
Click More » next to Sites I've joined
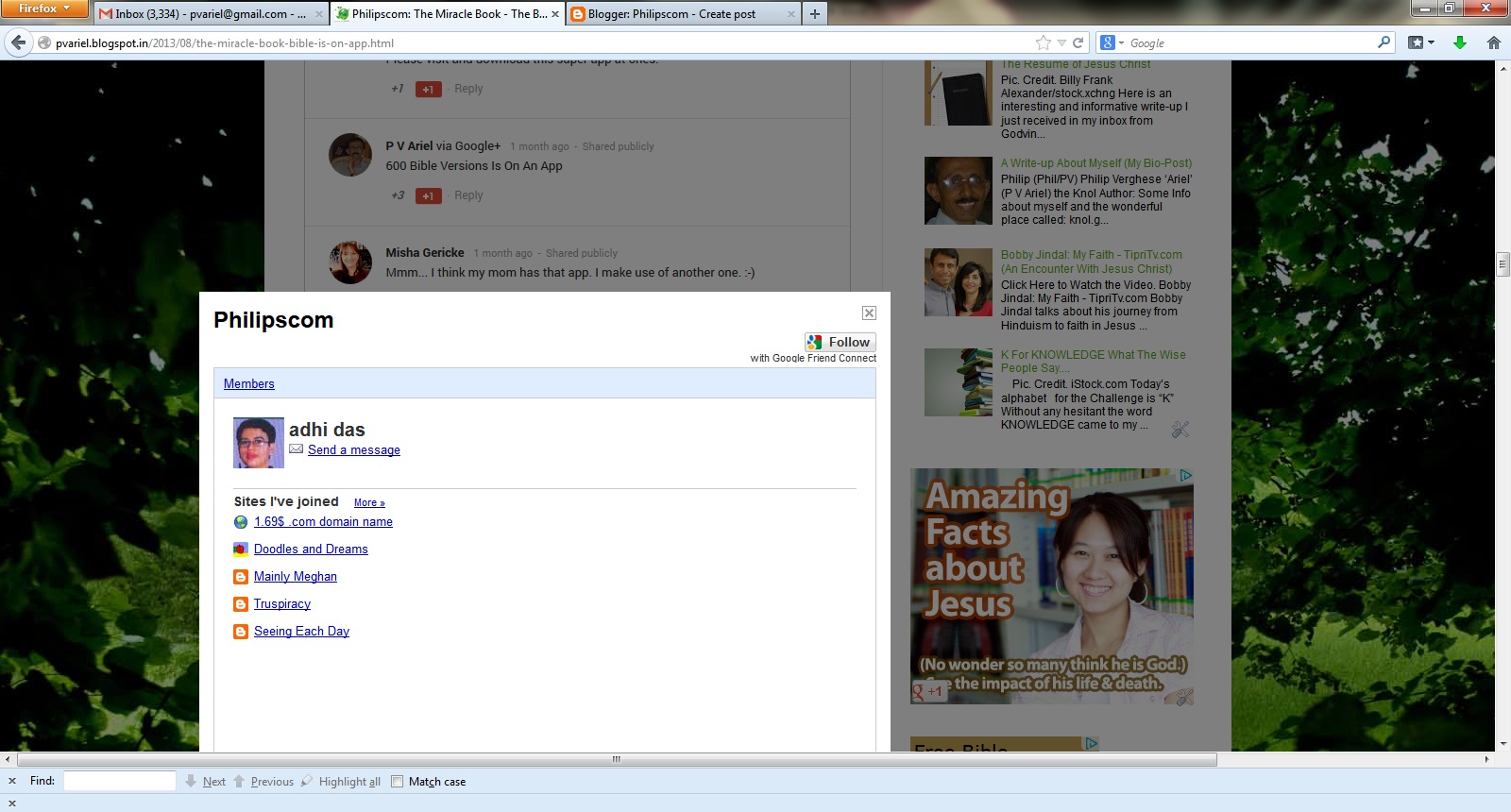click(x=369, y=503)
